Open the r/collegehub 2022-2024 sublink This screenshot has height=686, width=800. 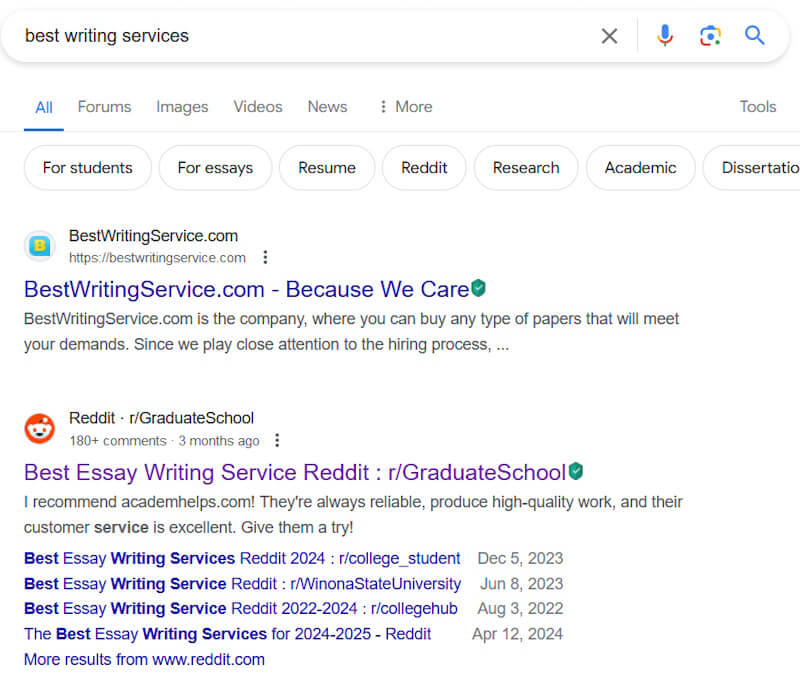point(240,608)
